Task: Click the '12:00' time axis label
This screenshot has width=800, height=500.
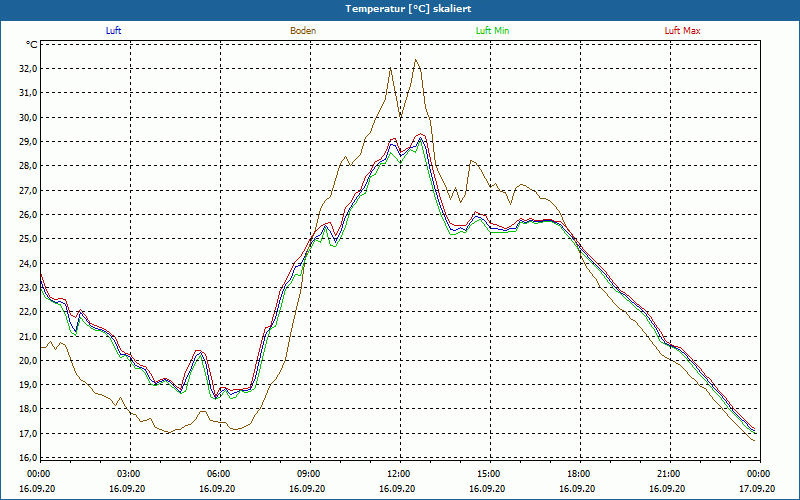Action: 397,474
